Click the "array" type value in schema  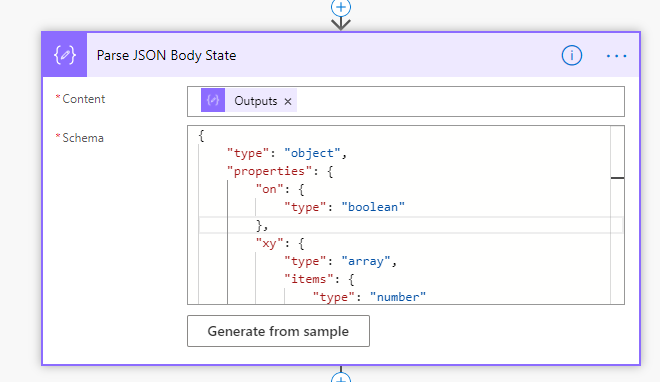tap(366, 261)
